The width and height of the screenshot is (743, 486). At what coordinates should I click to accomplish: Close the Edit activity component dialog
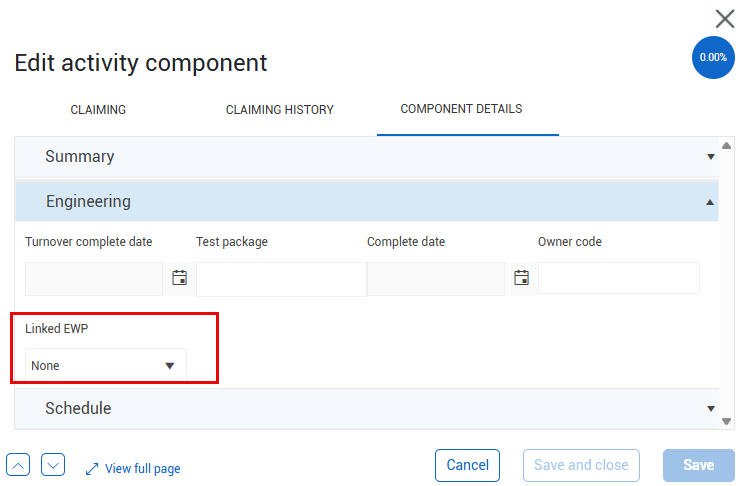pos(725,19)
